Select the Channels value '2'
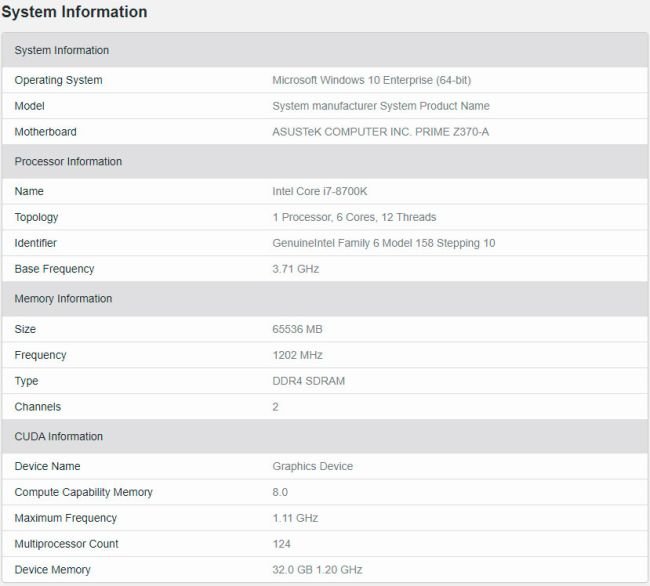650x586 pixels. point(276,407)
